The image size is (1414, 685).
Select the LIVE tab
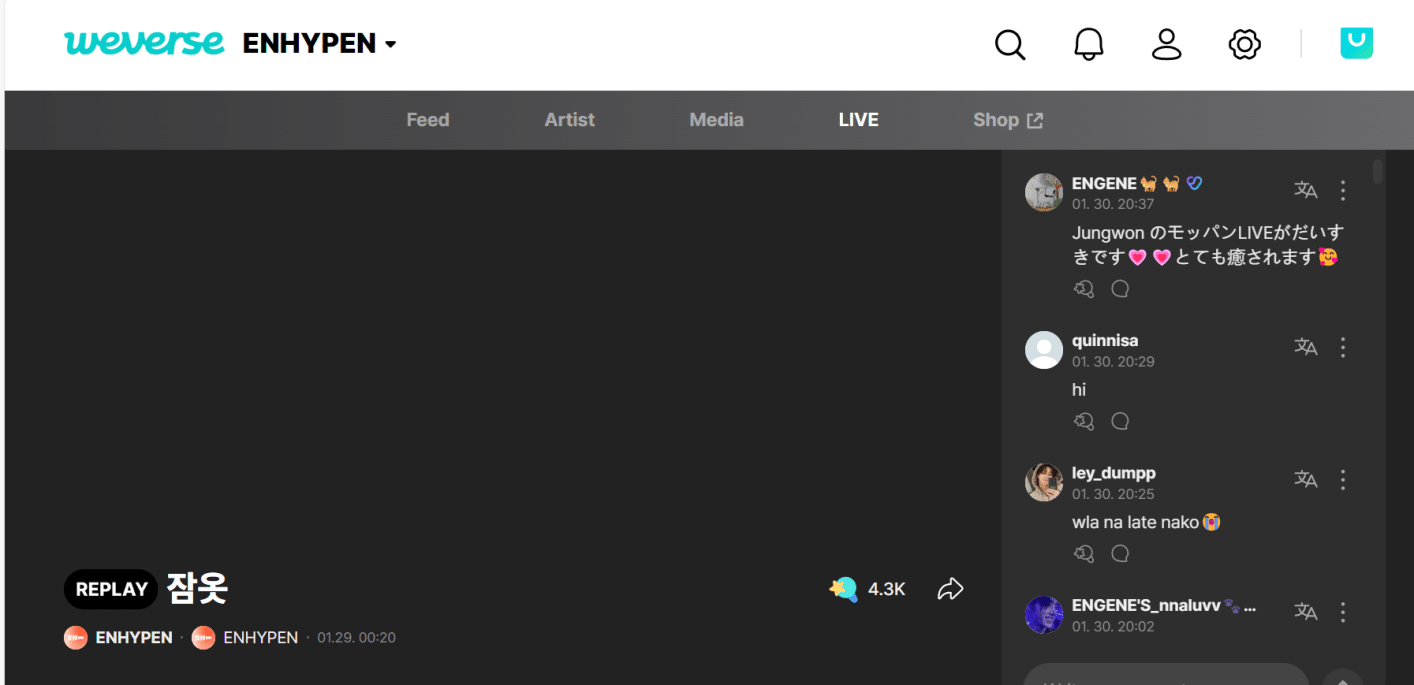click(x=858, y=120)
